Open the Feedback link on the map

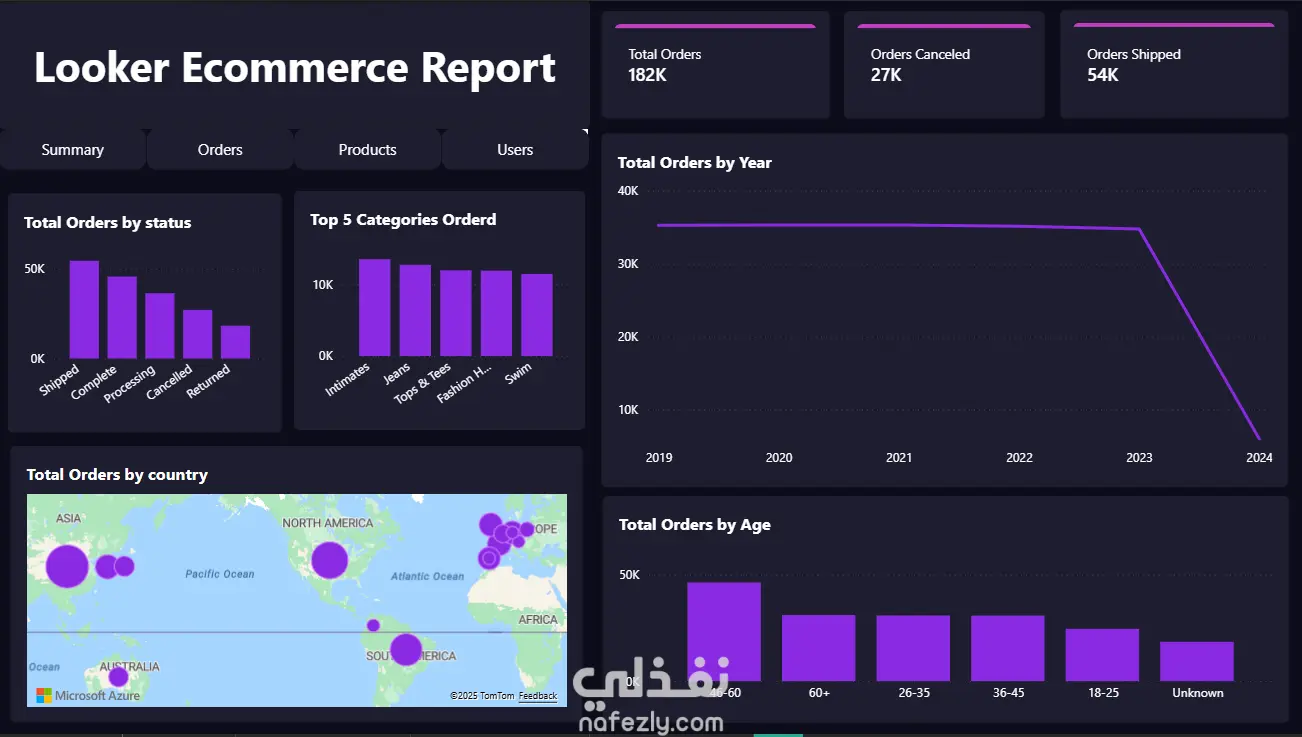tap(538, 696)
